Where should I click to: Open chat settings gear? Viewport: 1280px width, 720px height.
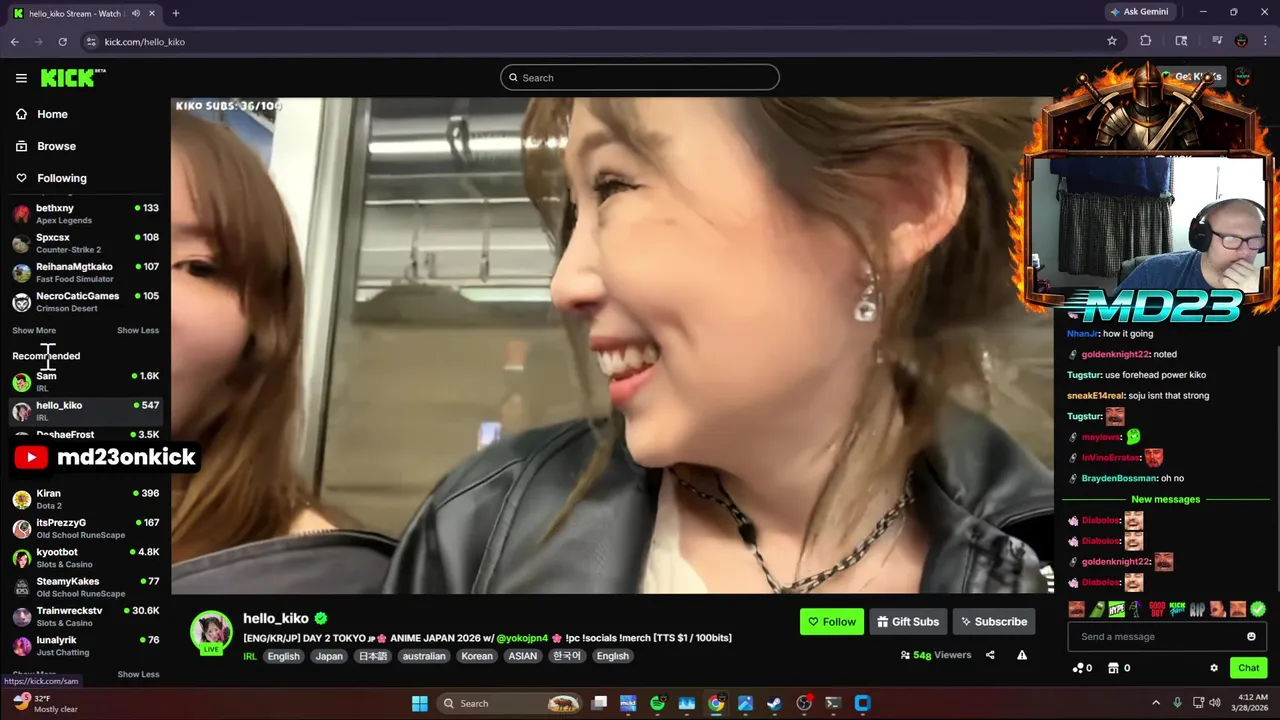click(x=1214, y=668)
